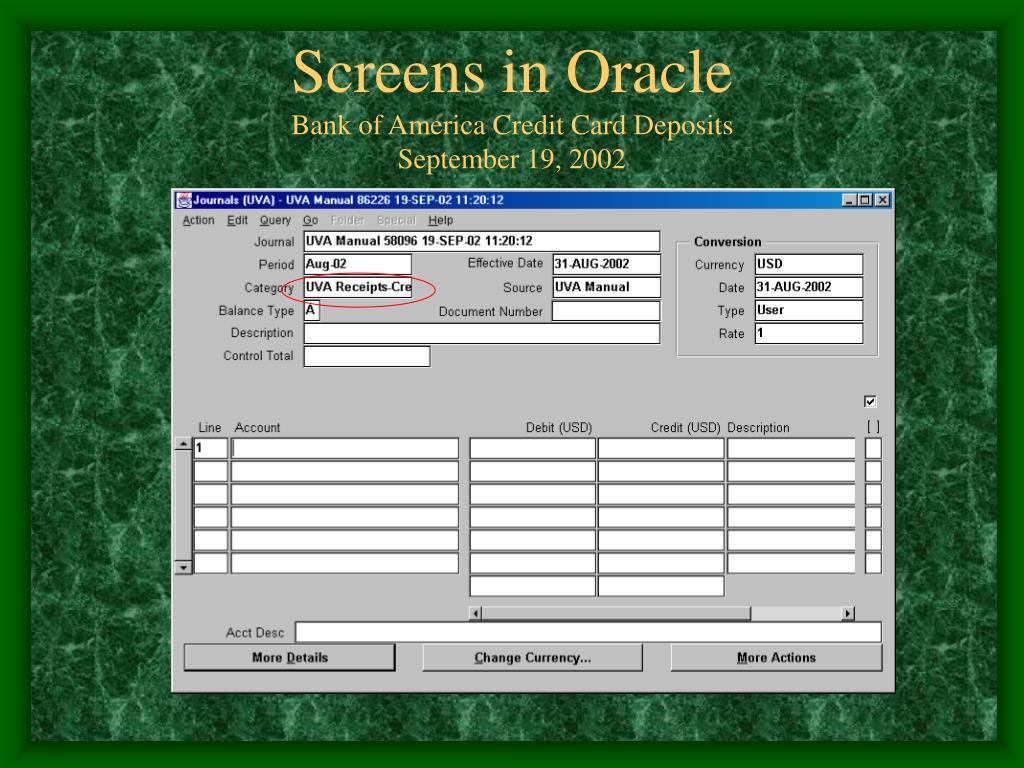Open the grayed-out Special menu

tap(396, 220)
